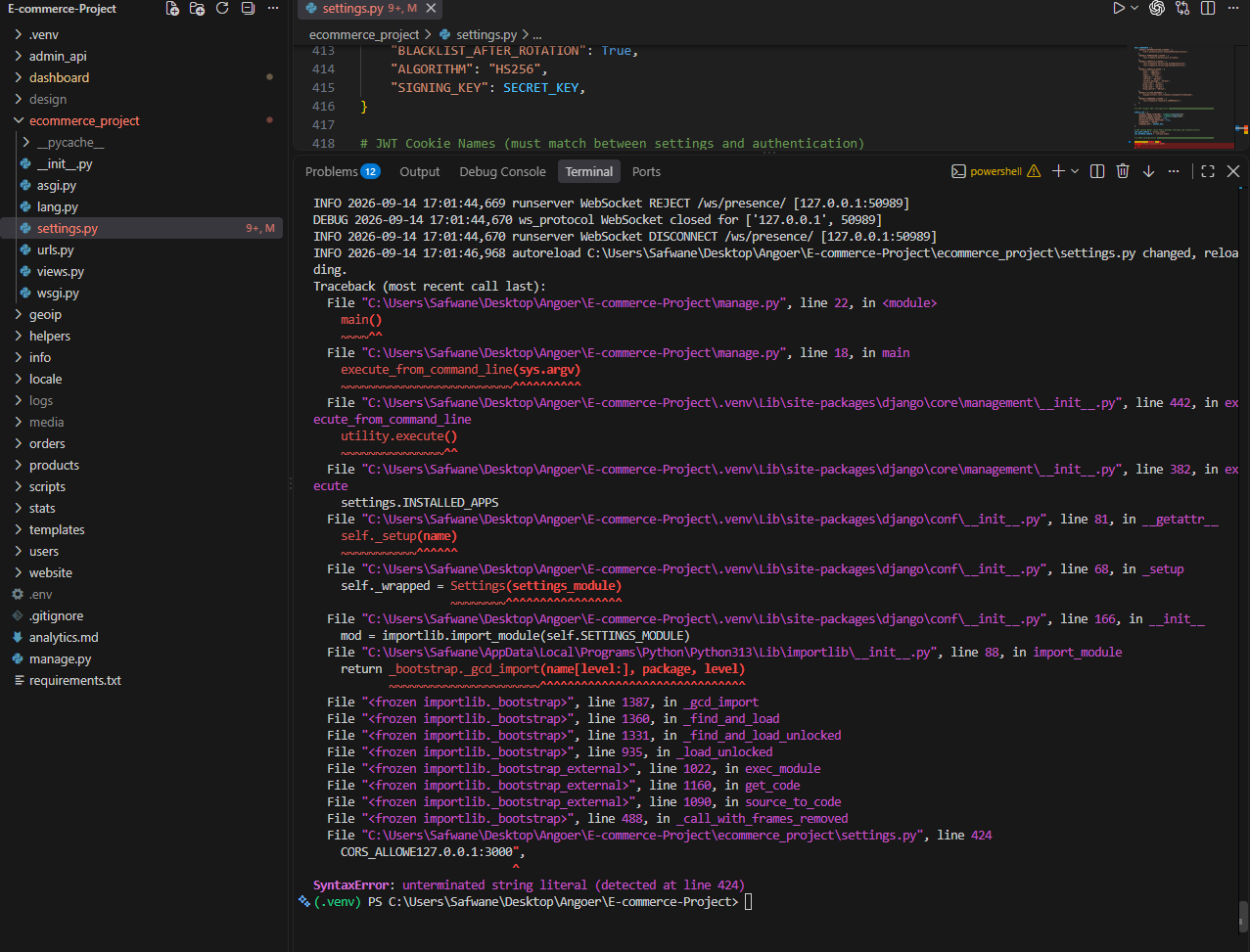
Task: Click the powershell warning triangle icon
Action: (1034, 171)
